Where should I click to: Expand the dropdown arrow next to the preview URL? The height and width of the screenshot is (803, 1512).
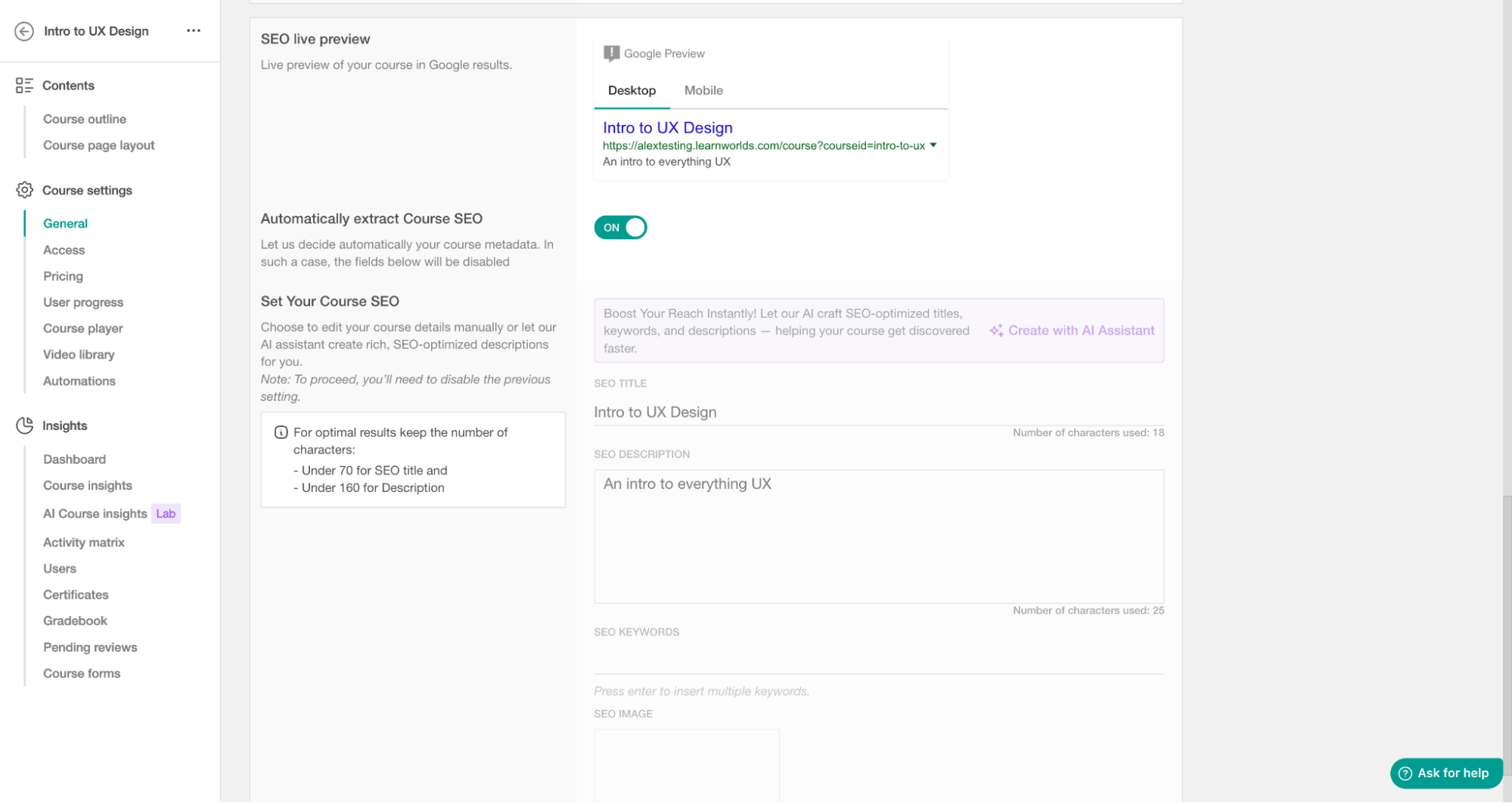[x=935, y=145]
